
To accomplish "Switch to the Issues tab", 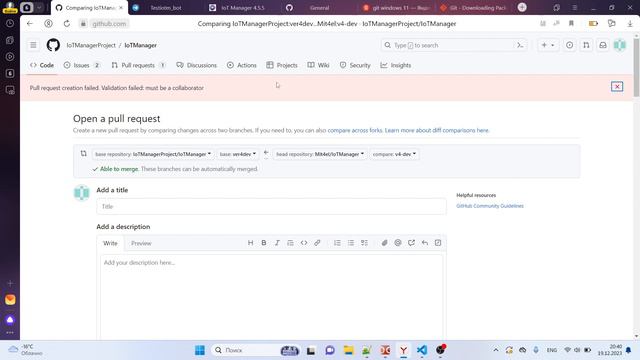I will (x=82, y=65).
